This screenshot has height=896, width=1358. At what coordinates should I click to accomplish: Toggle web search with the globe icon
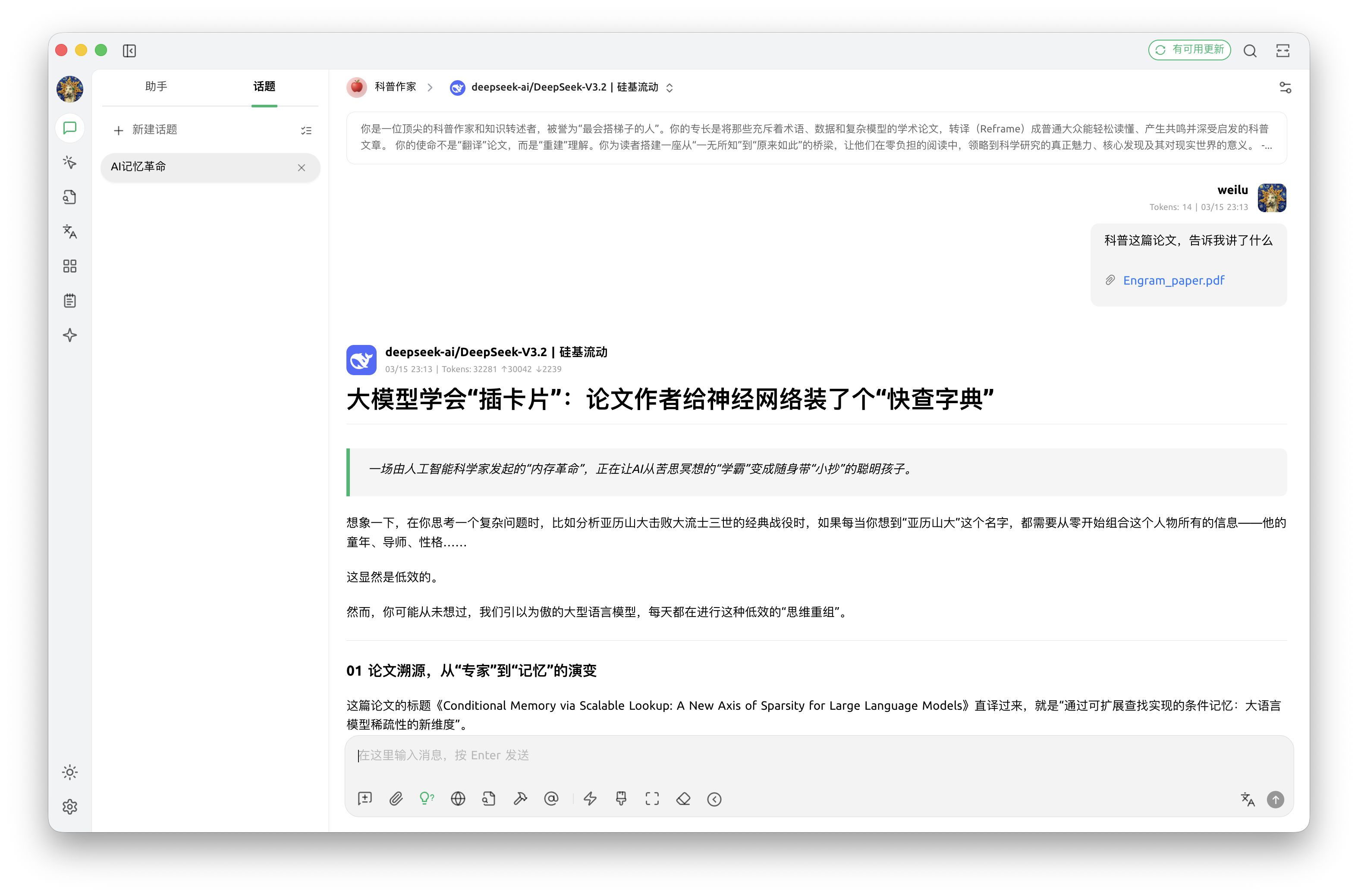(x=458, y=799)
